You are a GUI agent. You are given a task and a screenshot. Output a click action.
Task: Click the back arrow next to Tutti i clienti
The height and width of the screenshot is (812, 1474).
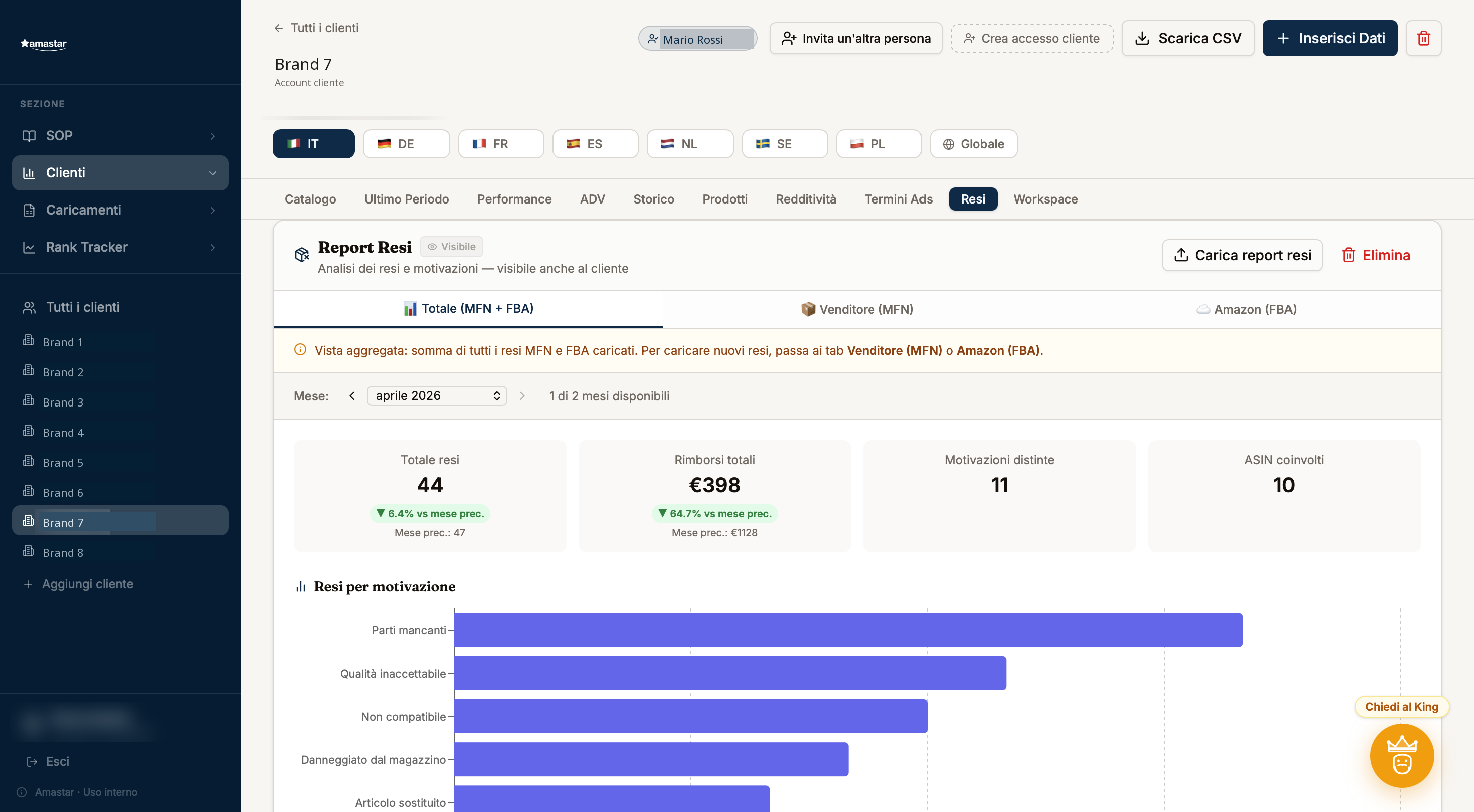pos(278,28)
